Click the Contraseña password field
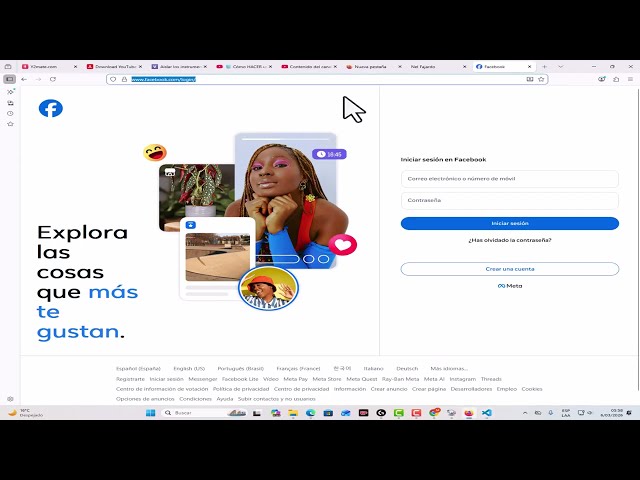The height and width of the screenshot is (480, 640). [510, 200]
